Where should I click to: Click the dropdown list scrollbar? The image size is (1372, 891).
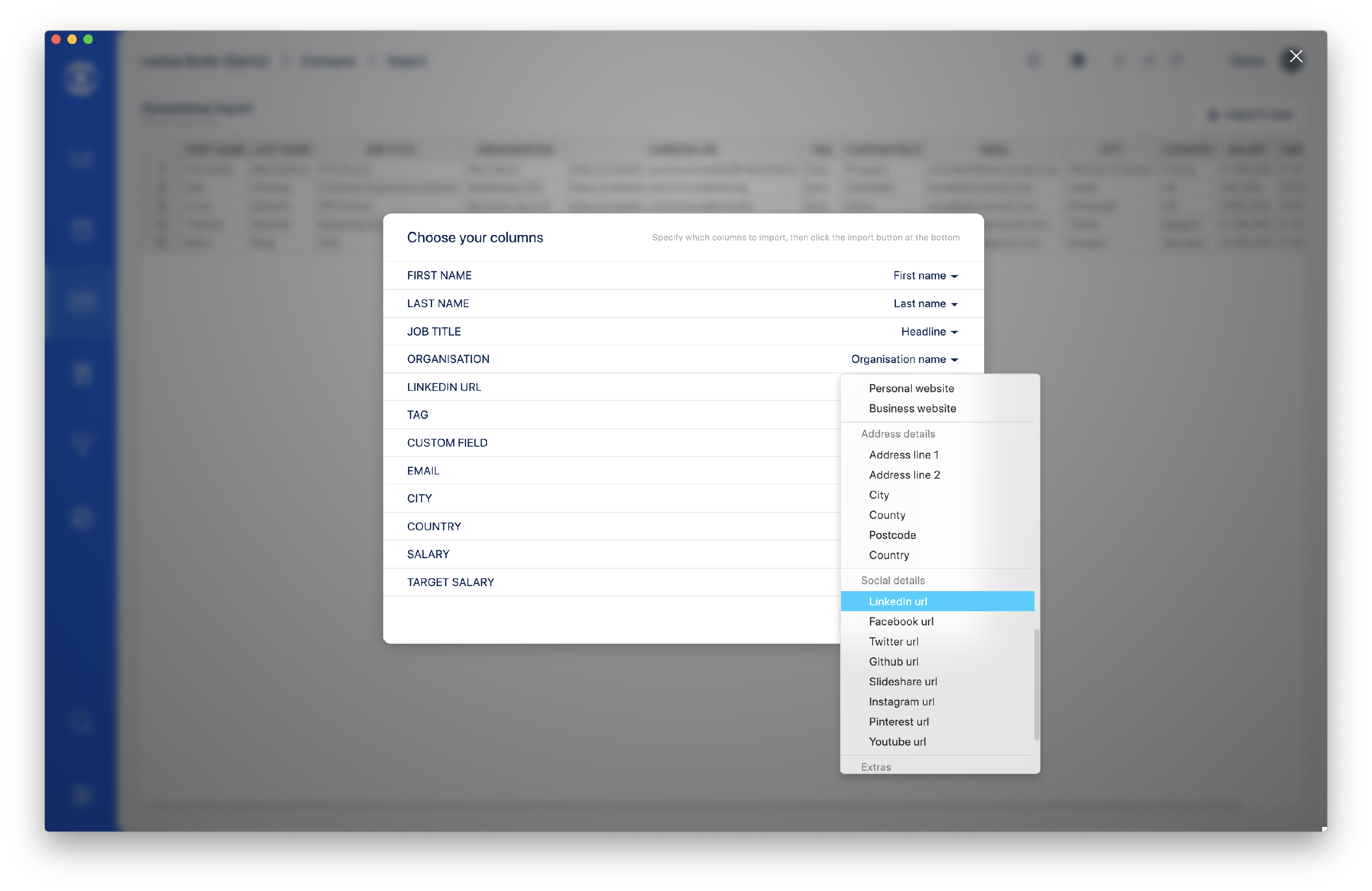(1036, 685)
